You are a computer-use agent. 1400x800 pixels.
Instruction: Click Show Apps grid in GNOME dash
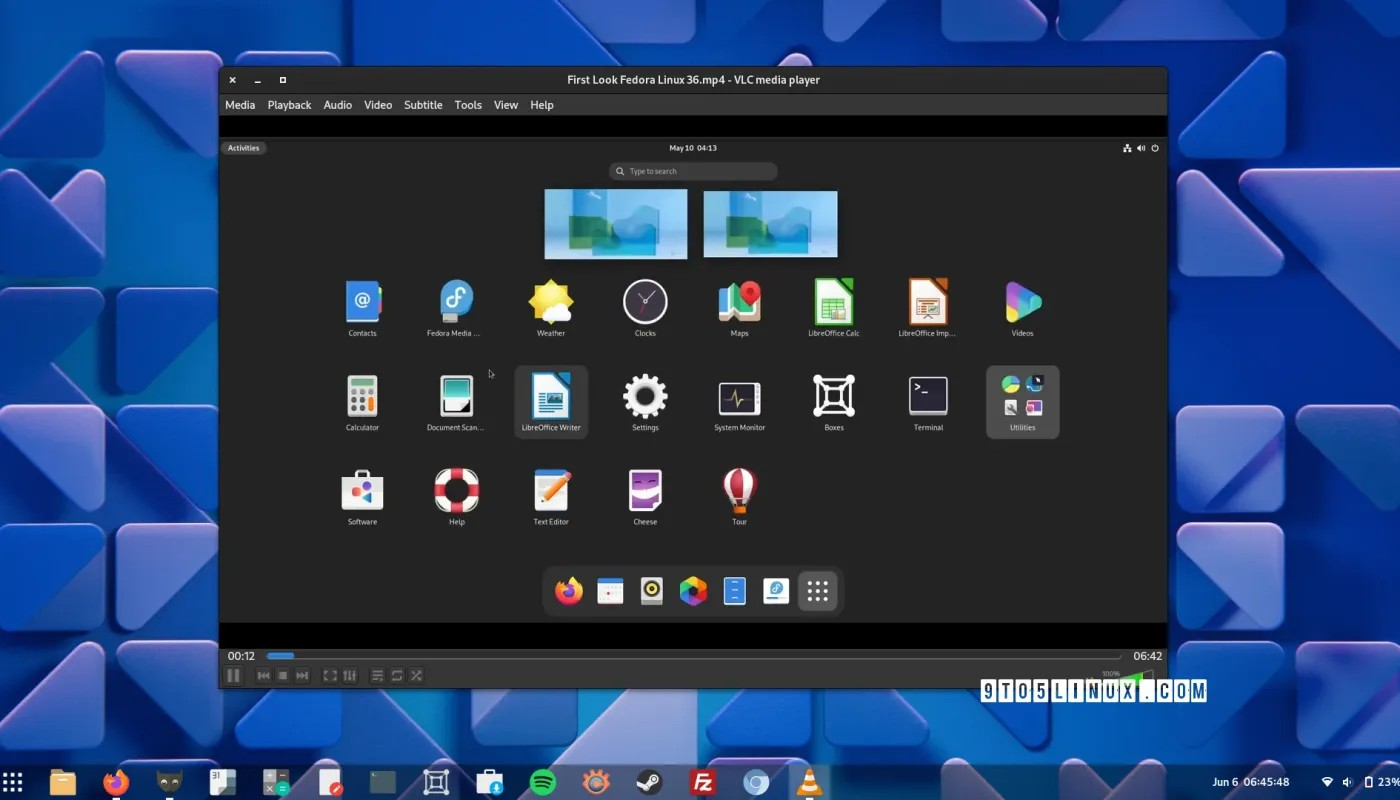(x=817, y=591)
